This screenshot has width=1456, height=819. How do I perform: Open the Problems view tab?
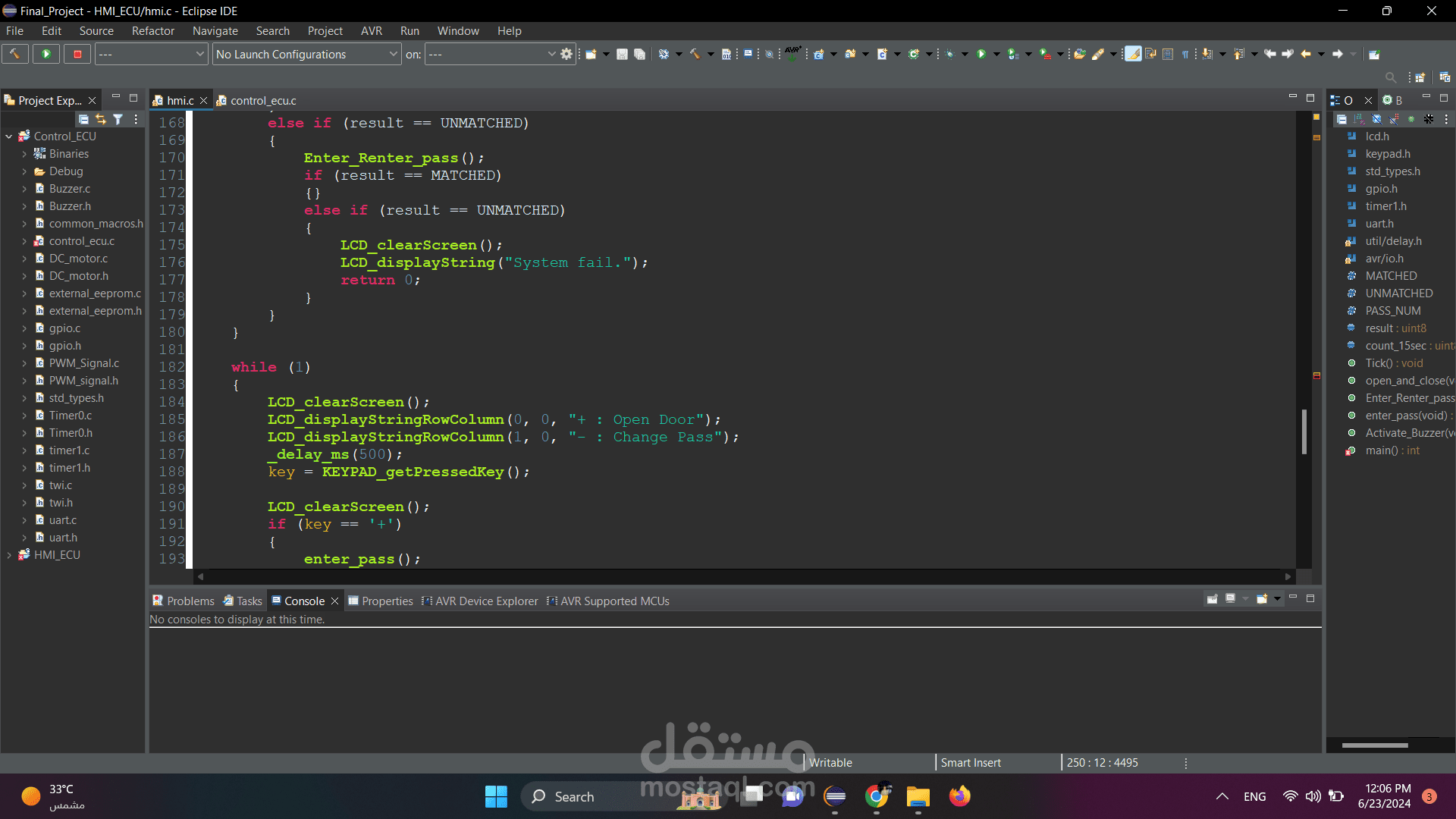click(x=190, y=601)
